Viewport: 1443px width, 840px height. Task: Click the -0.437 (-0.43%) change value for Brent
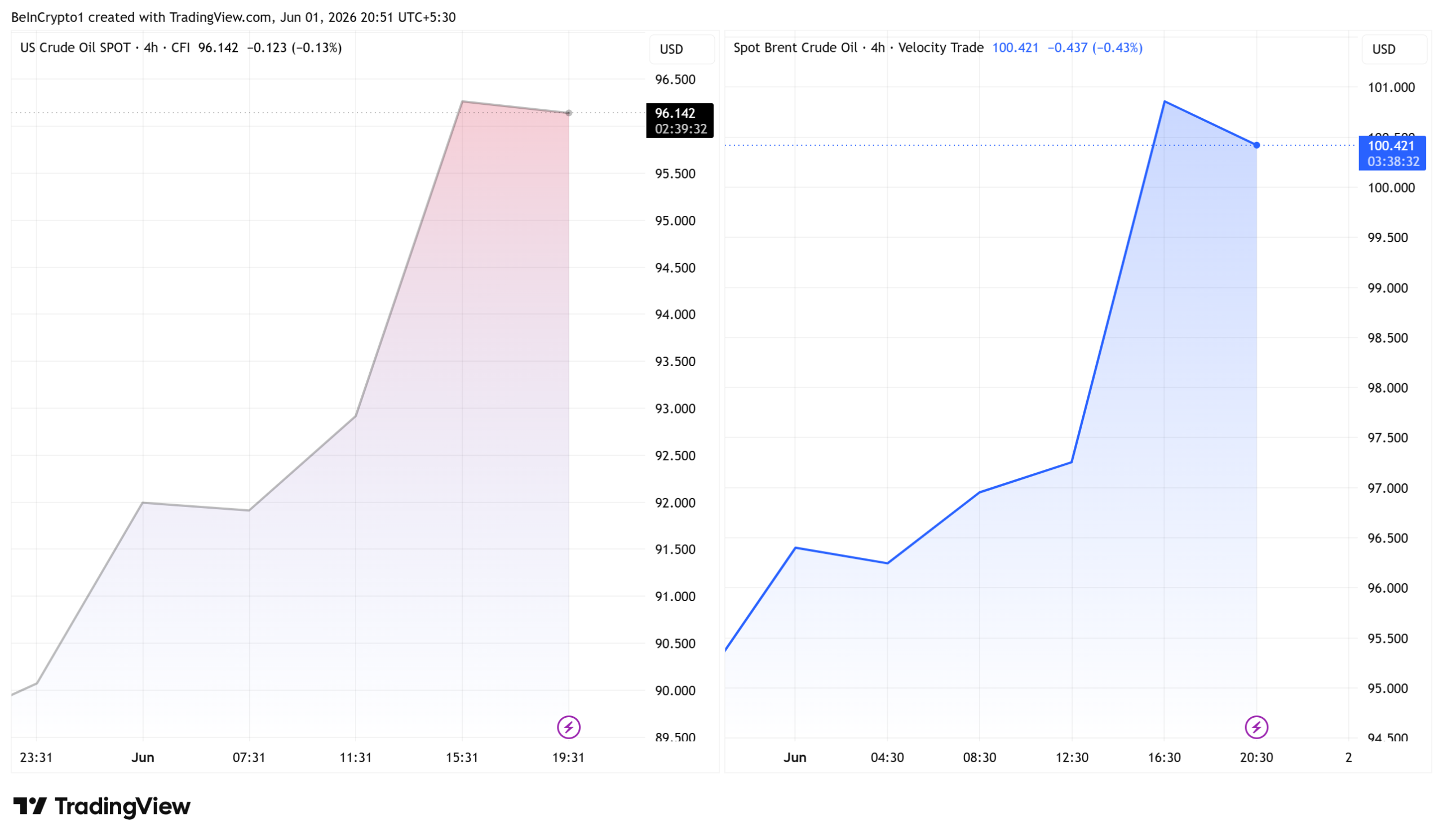coord(1095,47)
